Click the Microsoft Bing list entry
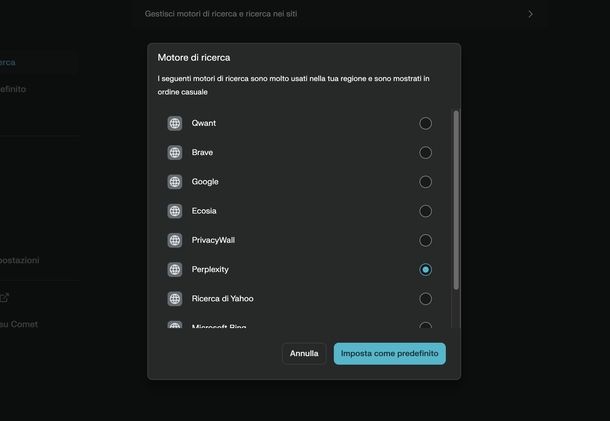610x421 pixels. [x=219, y=326]
